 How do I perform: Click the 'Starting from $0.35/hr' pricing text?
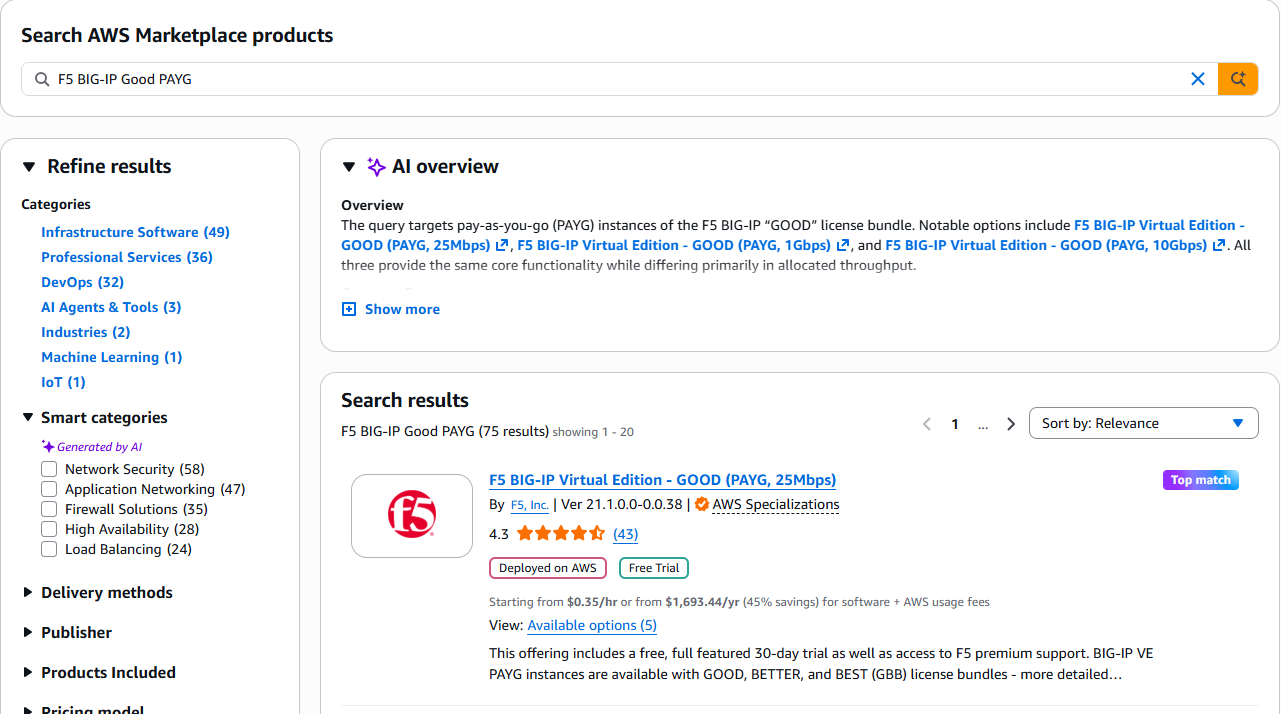point(553,602)
